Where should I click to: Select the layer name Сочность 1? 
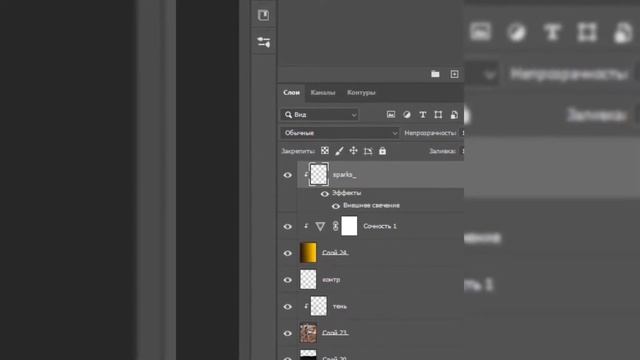380,226
